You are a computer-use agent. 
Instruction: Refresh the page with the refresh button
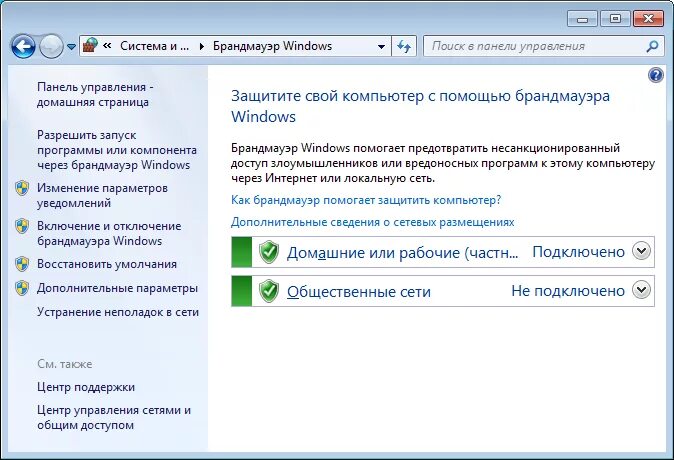point(404,46)
